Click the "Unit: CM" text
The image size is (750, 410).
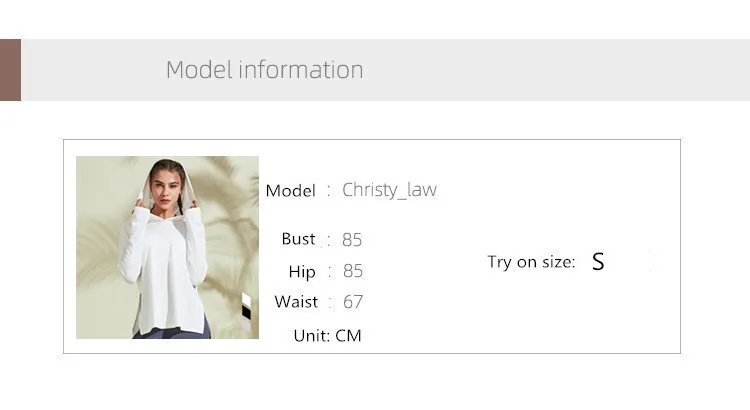[327, 336]
